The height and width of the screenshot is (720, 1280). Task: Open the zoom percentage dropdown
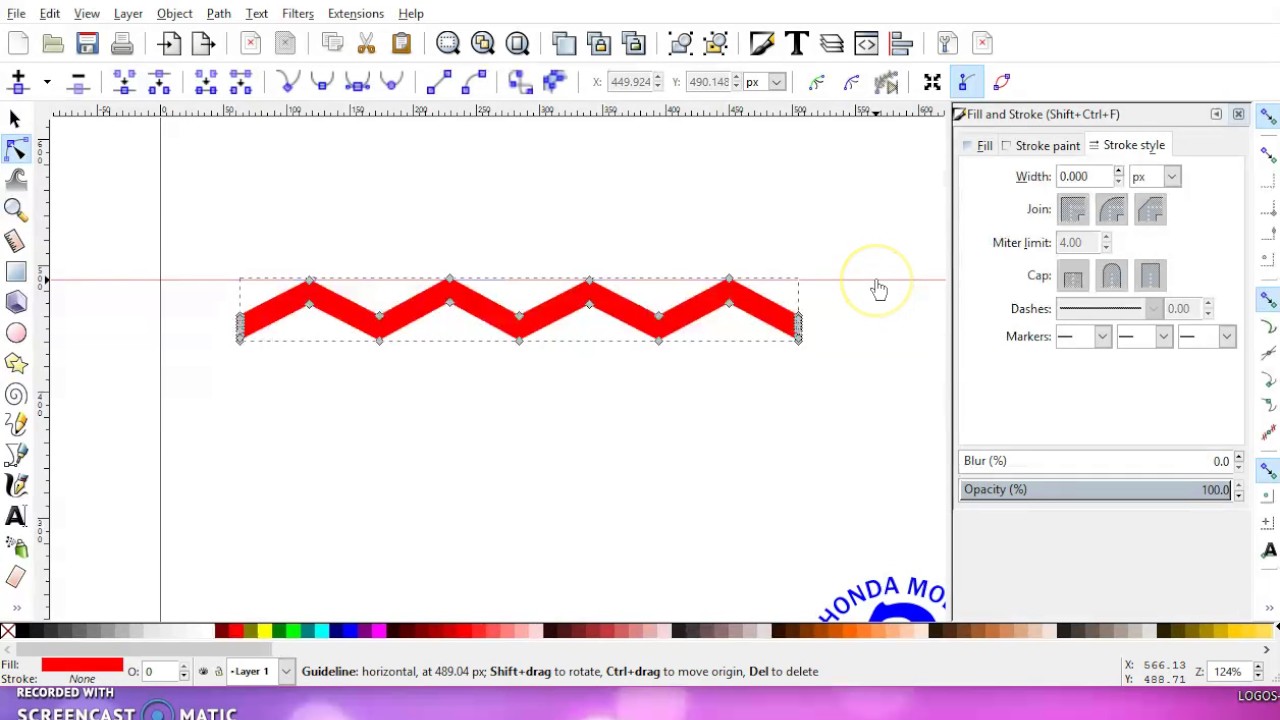(1259, 672)
